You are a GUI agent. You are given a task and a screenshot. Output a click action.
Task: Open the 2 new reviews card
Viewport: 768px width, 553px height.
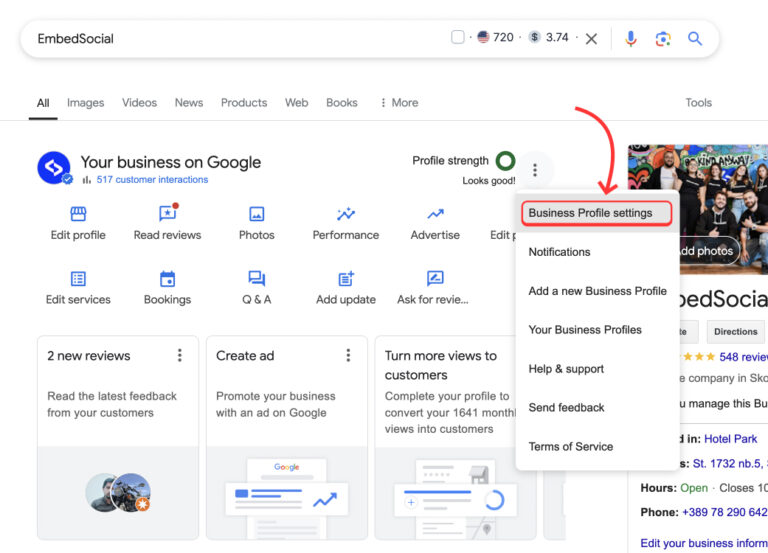[118, 437]
